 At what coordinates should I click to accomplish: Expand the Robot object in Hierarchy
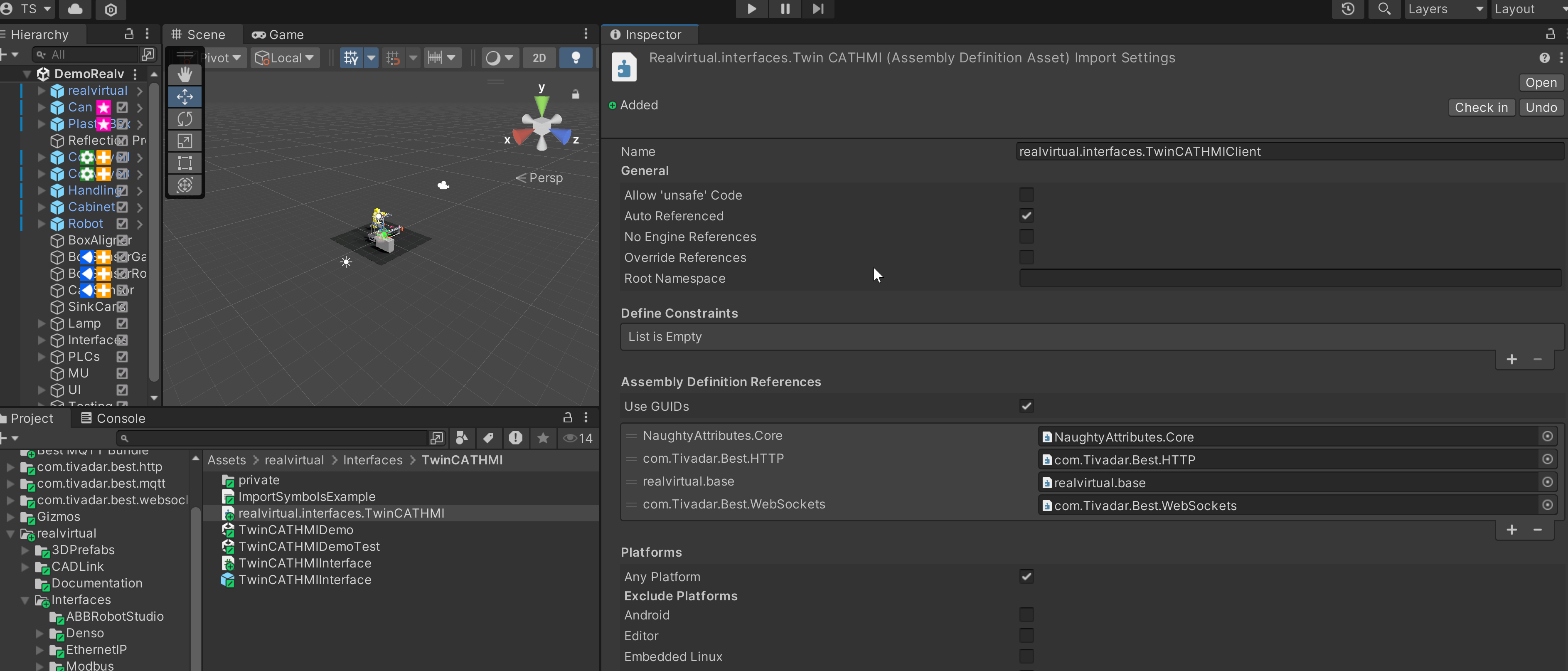coord(42,224)
